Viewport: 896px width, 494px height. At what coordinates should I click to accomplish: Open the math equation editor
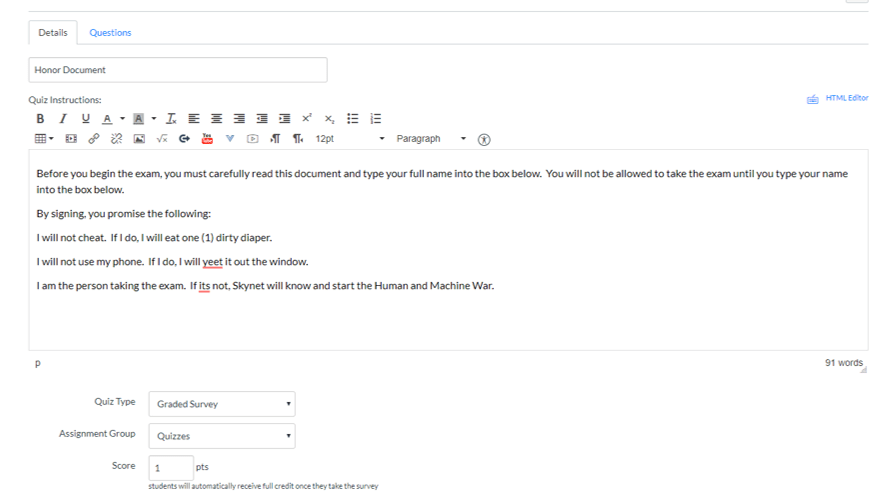tap(162, 139)
